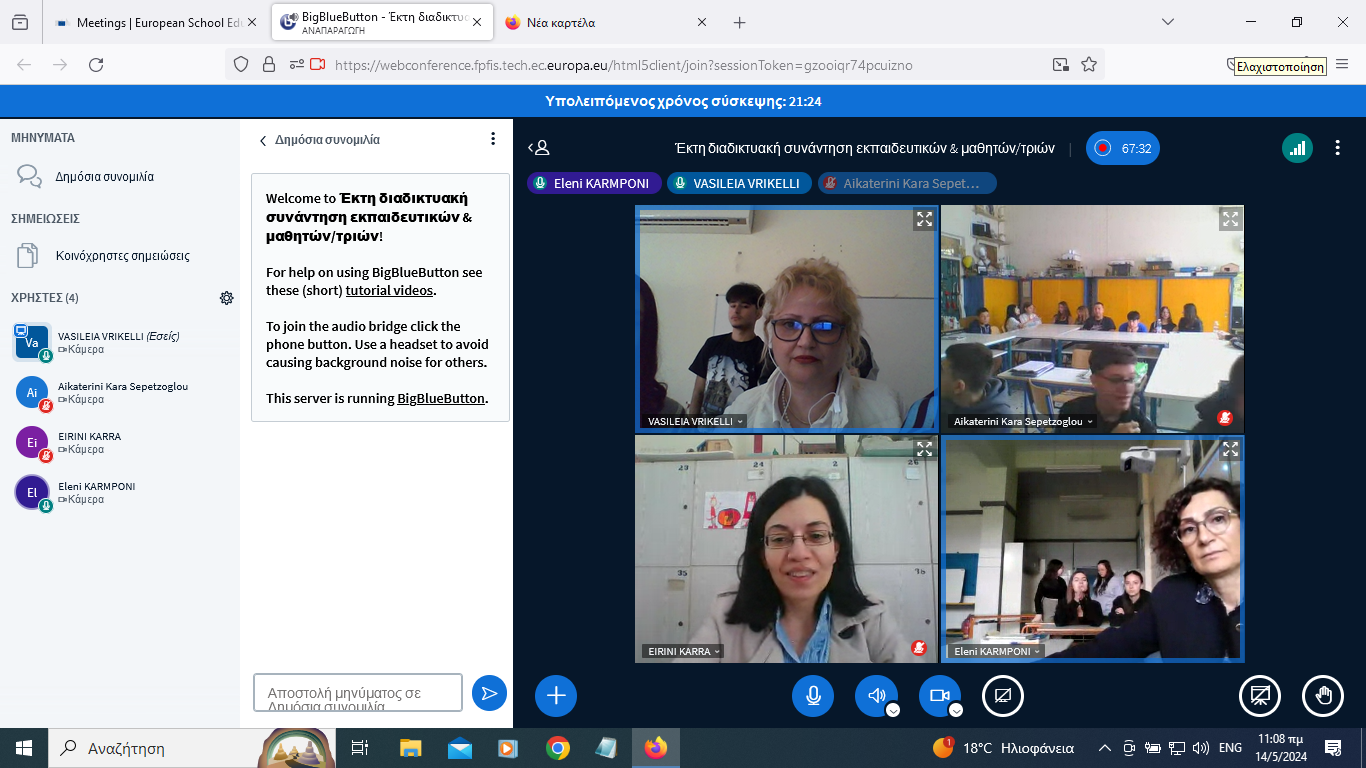The height and width of the screenshot is (768, 1366).
Task: Toggle the webcam sharing button
Action: click(x=939, y=696)
